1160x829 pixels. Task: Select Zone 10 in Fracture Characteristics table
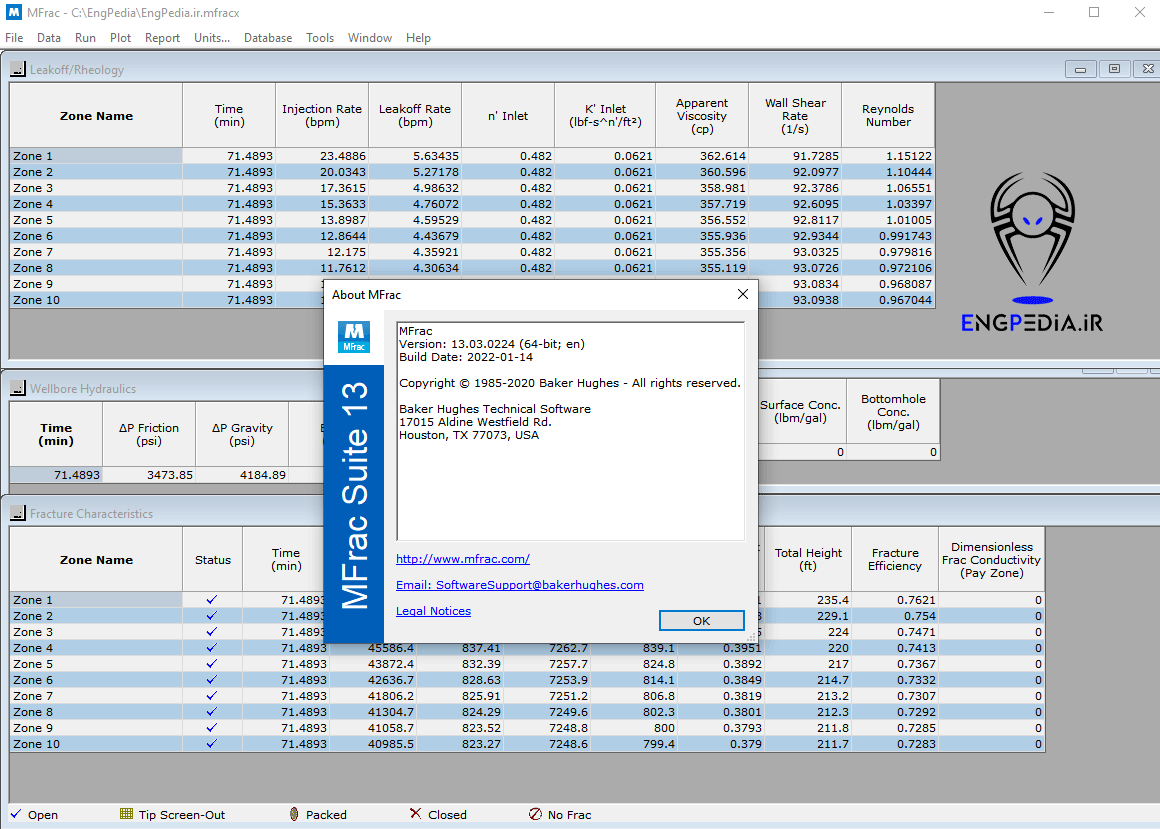tap(96, 744)
